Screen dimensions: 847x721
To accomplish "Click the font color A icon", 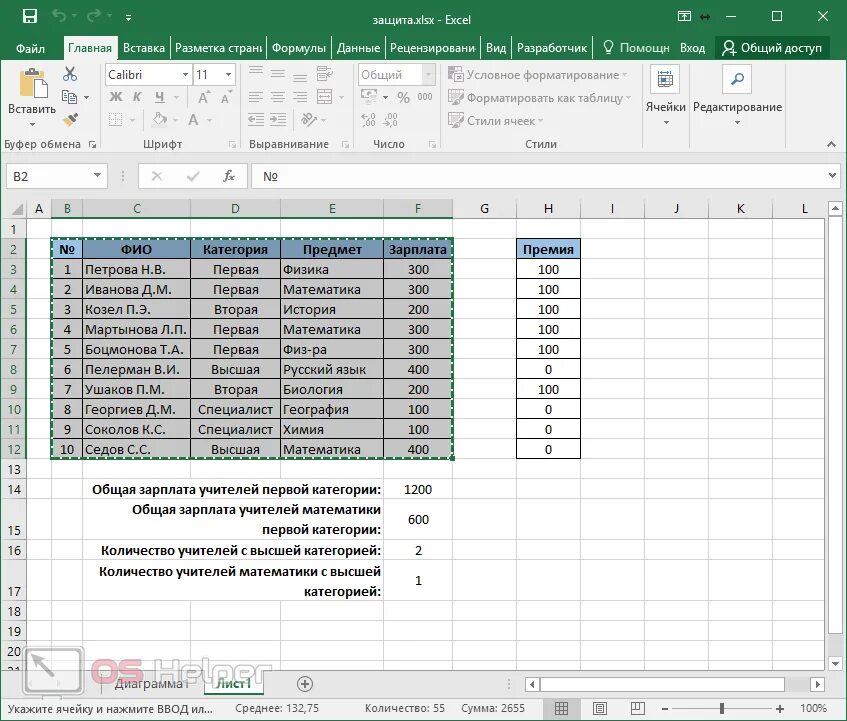I will [x=193, y=120].
